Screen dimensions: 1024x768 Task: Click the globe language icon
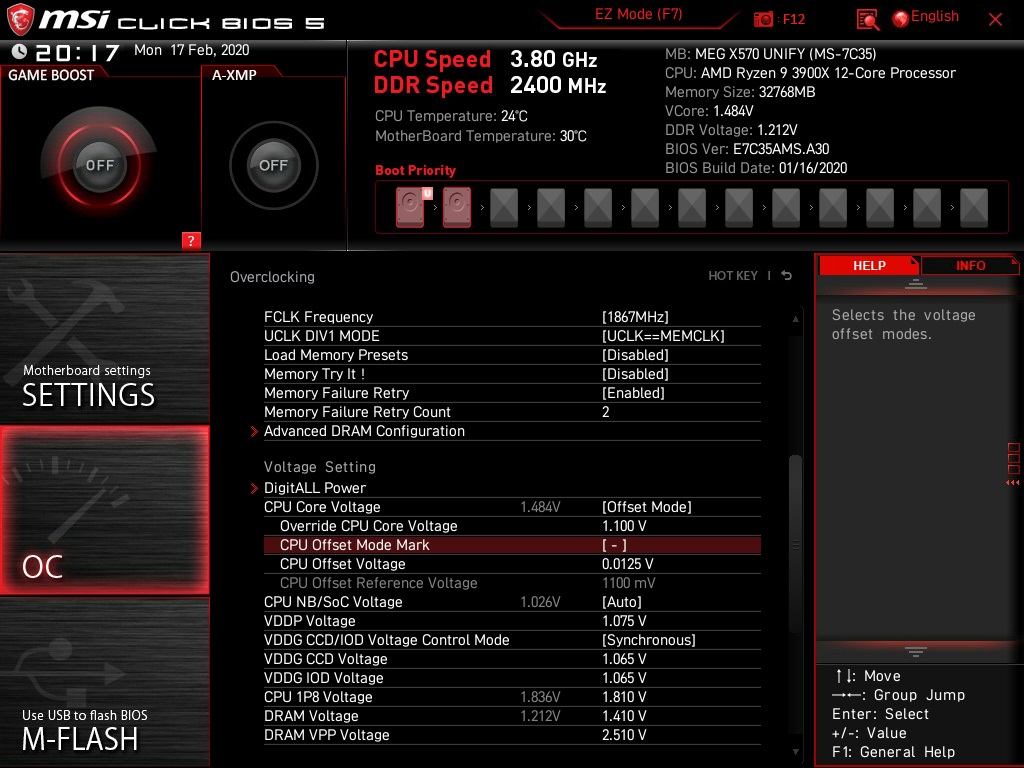click(x=901, y=19)
